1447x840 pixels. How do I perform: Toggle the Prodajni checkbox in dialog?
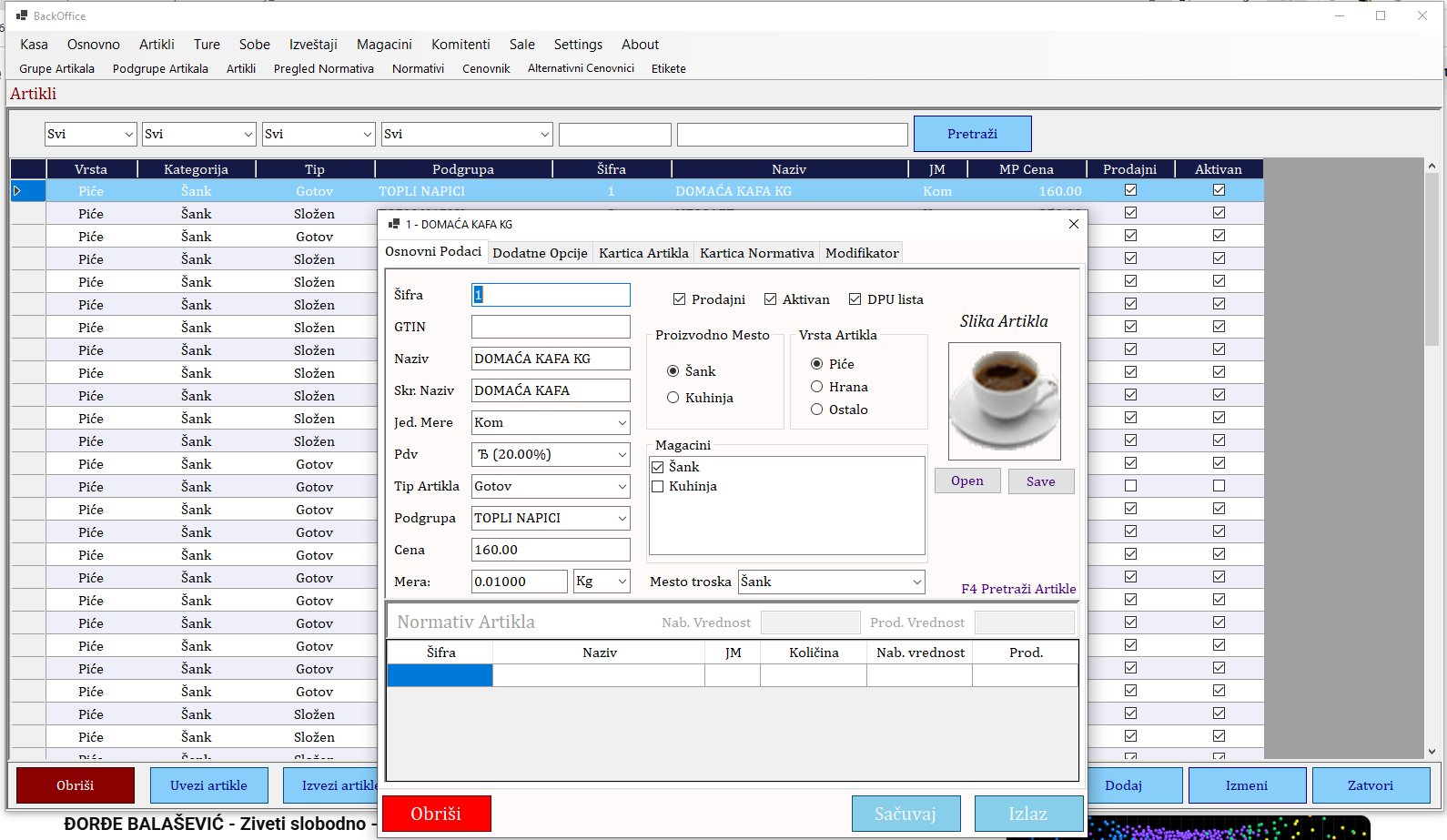(679, 299)
